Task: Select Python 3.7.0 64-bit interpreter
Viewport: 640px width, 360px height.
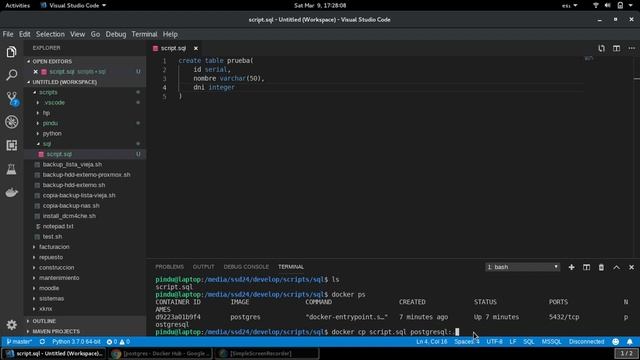Action: click(x=76, y=342)
